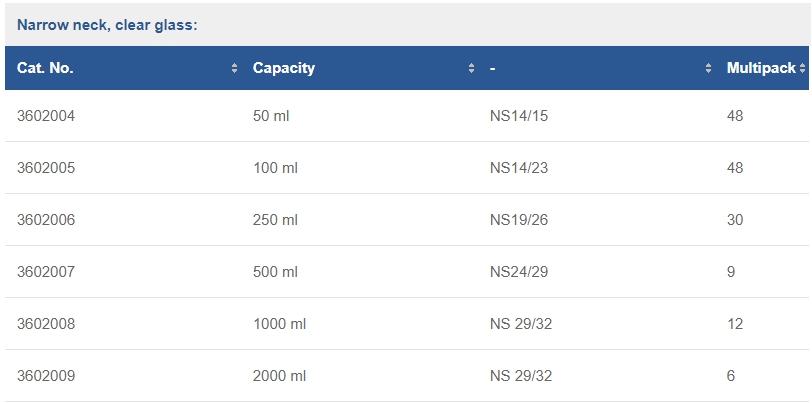
Task: Click the Narrow neck, clear glass heading
Action: click(107, 25)
